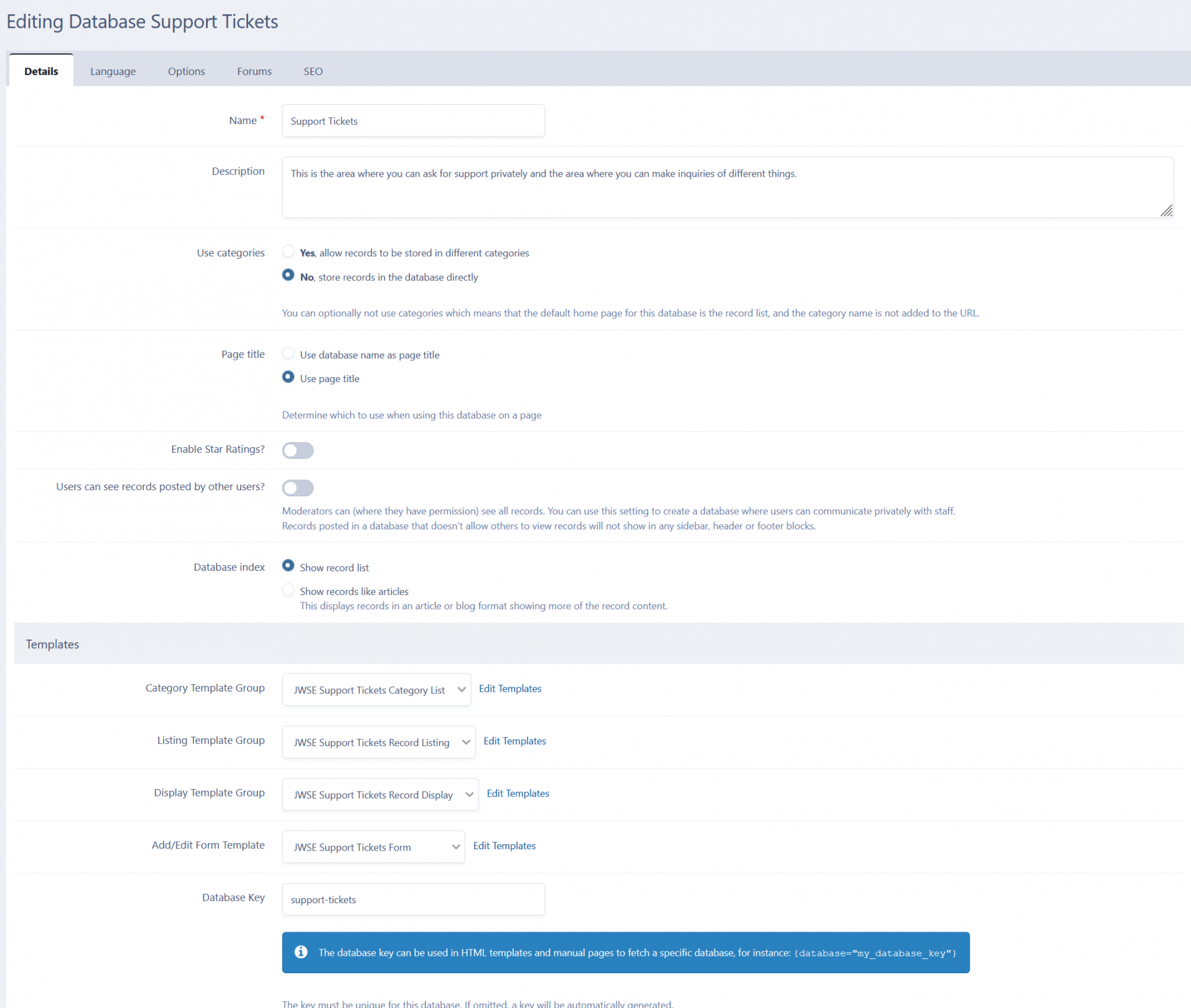The width and height of the screenshot is (1191, 1008).
Task: Click Edit Templates beside Listing Template Group
Action: click(x=515, y=741)
